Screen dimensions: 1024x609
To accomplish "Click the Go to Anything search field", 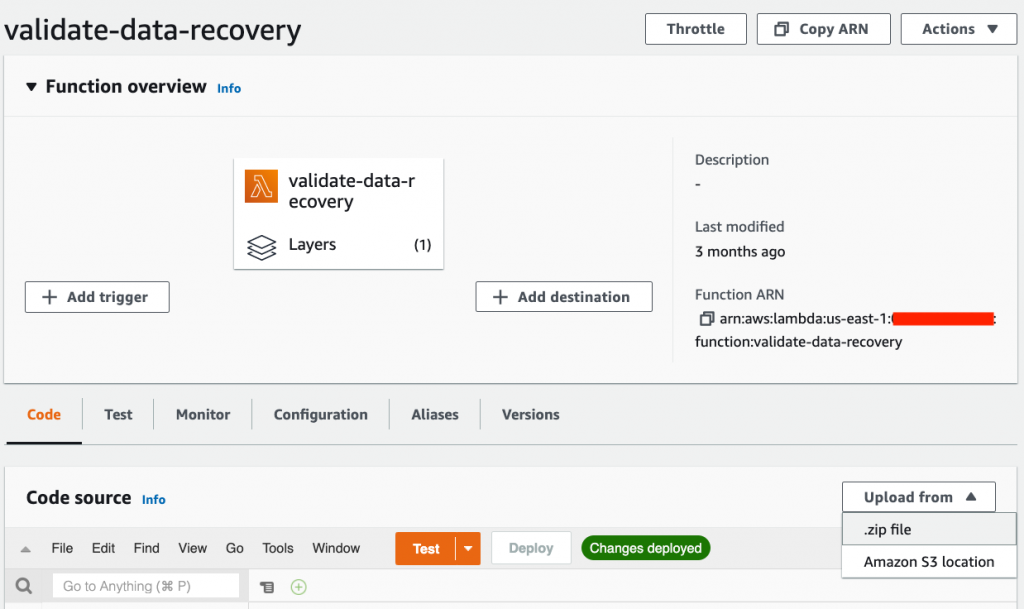I will (146, 585).
